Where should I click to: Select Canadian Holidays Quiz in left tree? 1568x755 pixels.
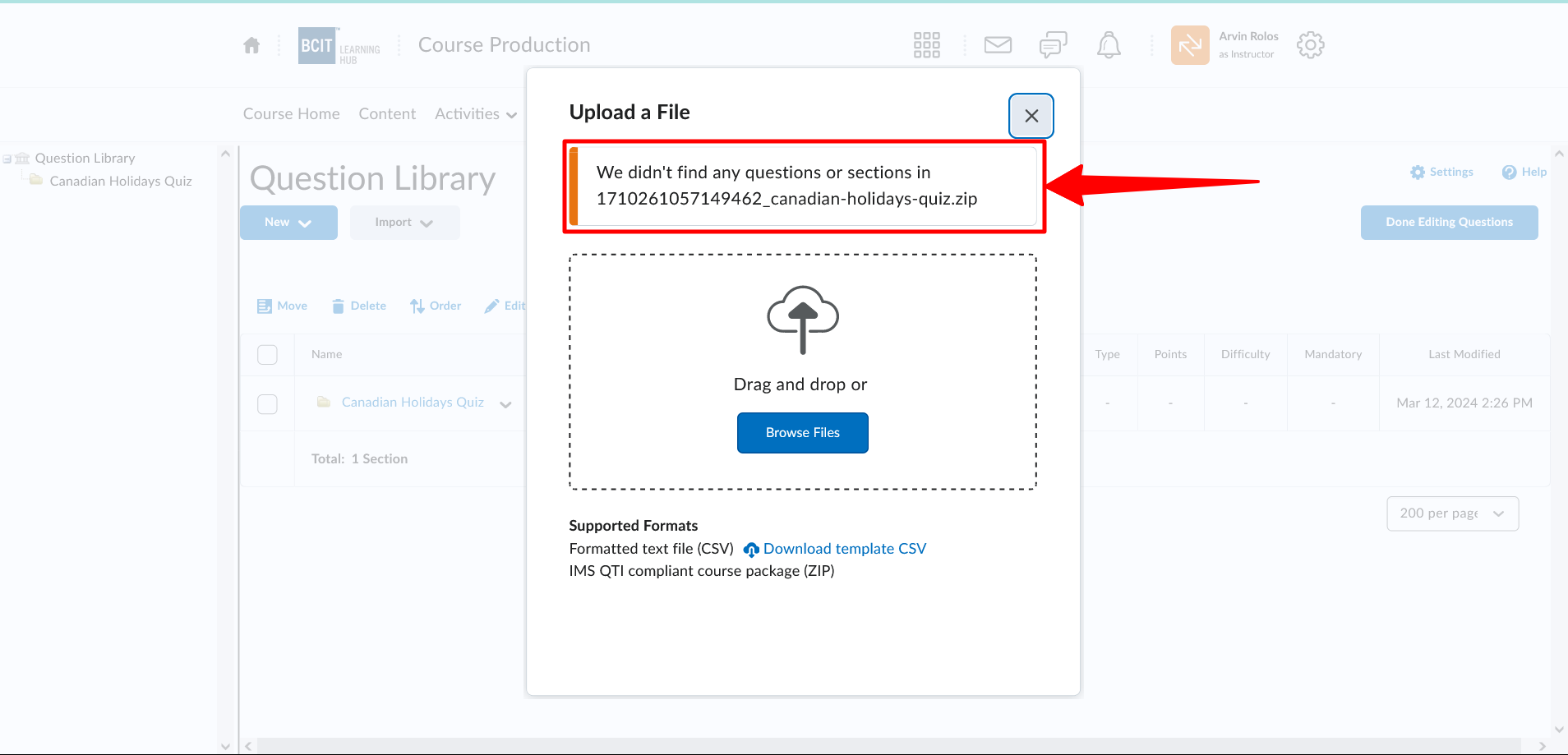tap(121, 181)
